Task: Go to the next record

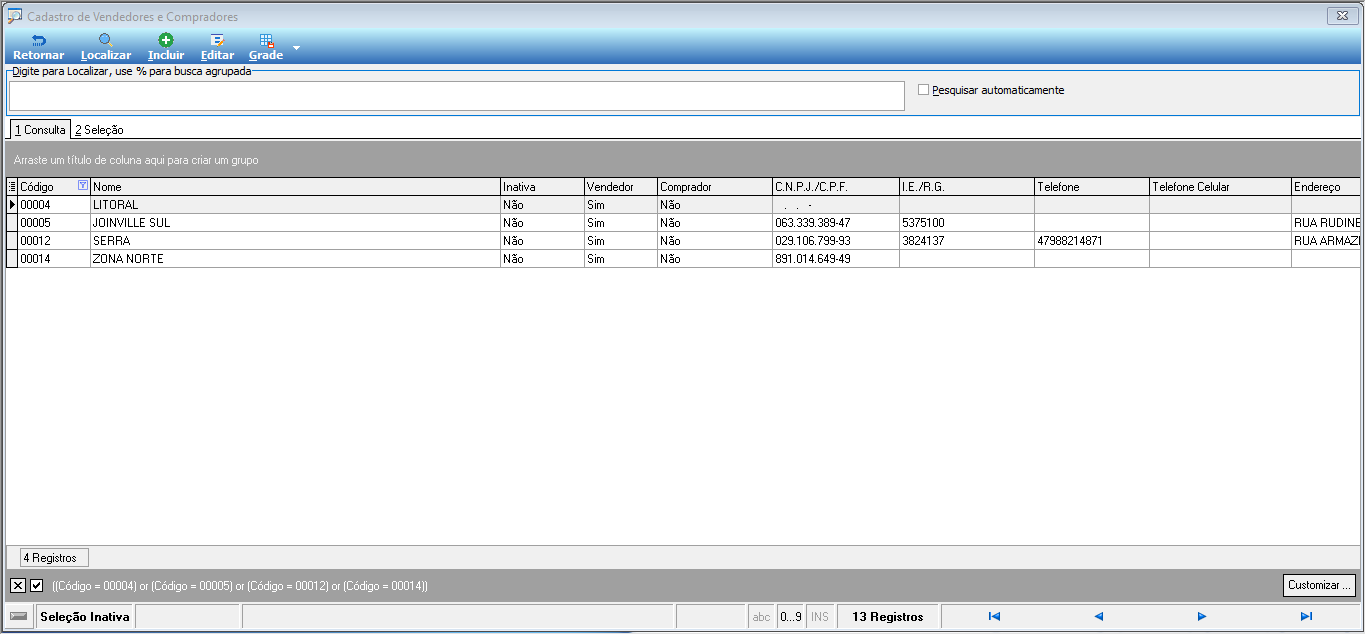Action: 1202,617
